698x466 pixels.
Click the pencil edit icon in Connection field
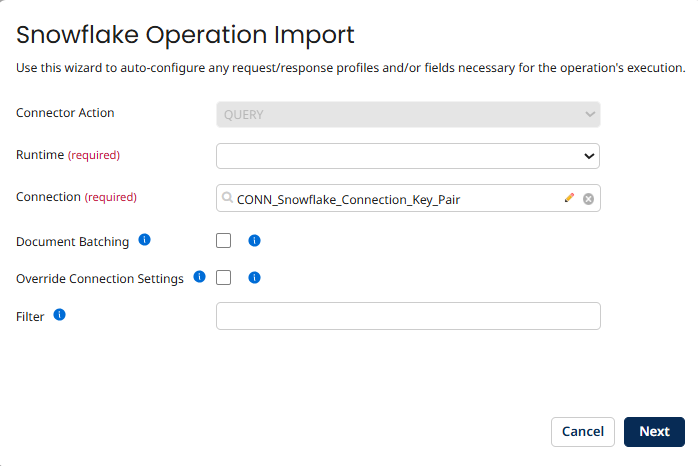(x=569, y=198)
